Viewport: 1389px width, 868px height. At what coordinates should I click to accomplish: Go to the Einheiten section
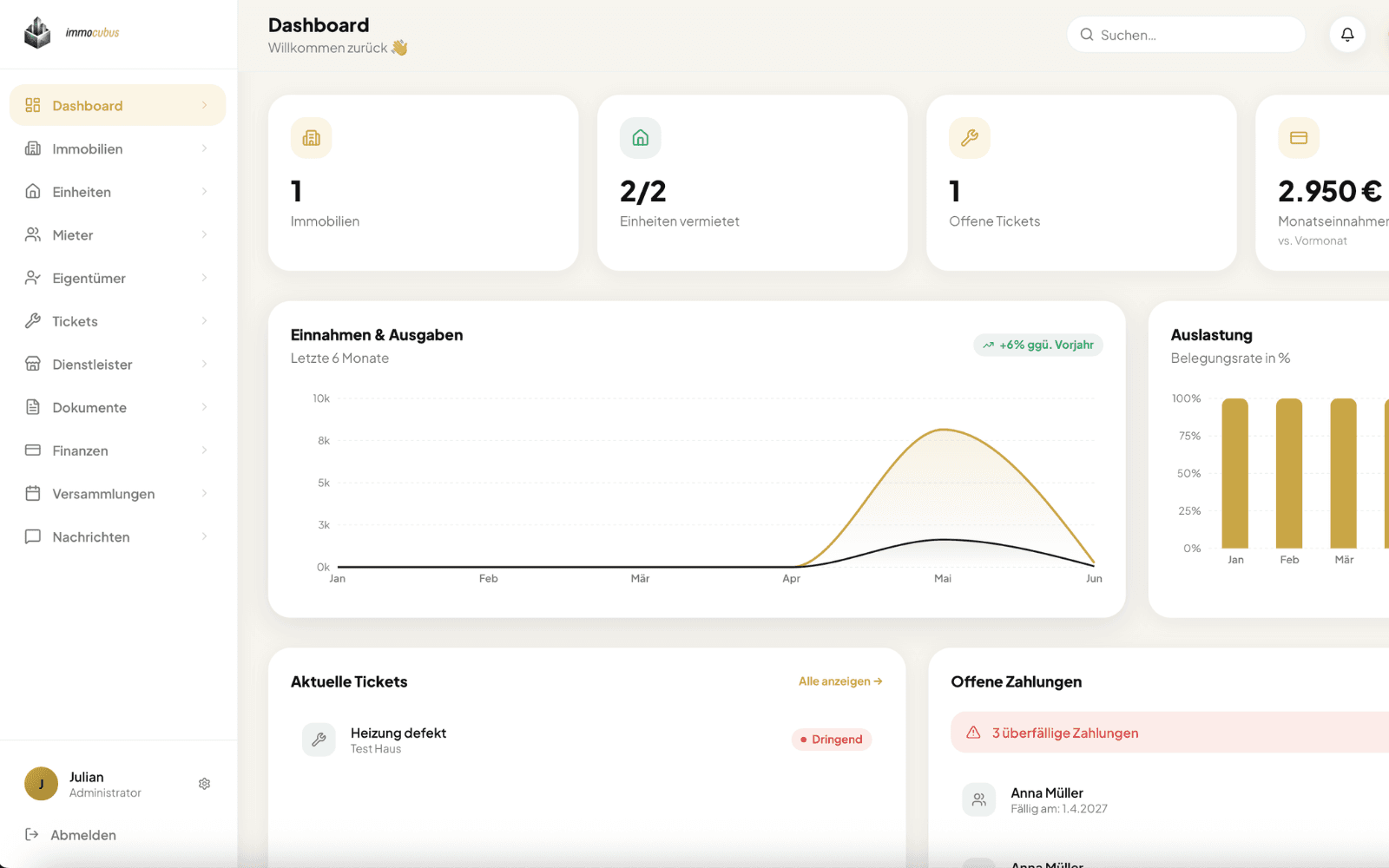(117, 191)
